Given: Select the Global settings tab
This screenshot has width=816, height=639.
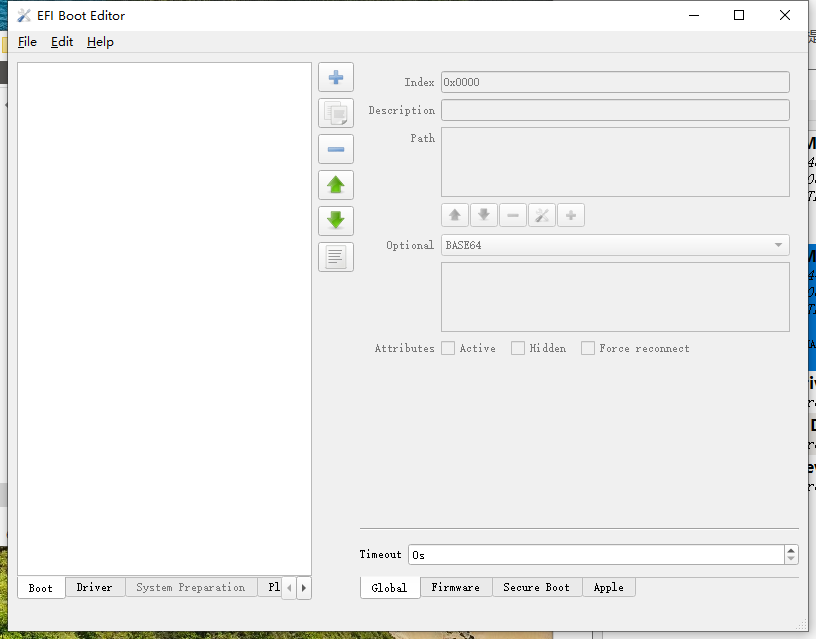Looking at the screenshot, I should tap(389, 588).
